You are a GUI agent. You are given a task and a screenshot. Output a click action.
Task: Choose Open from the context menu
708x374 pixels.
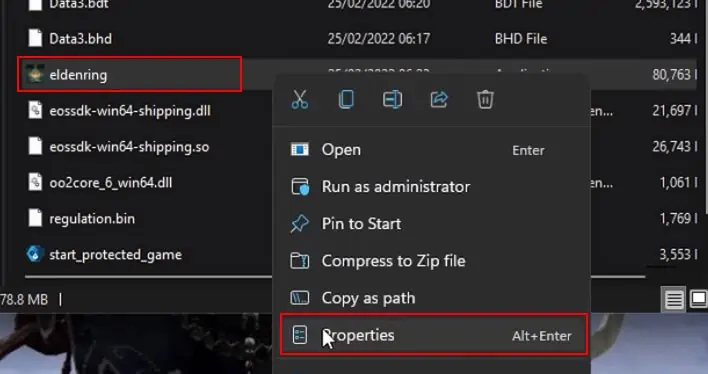pos(433,150)
